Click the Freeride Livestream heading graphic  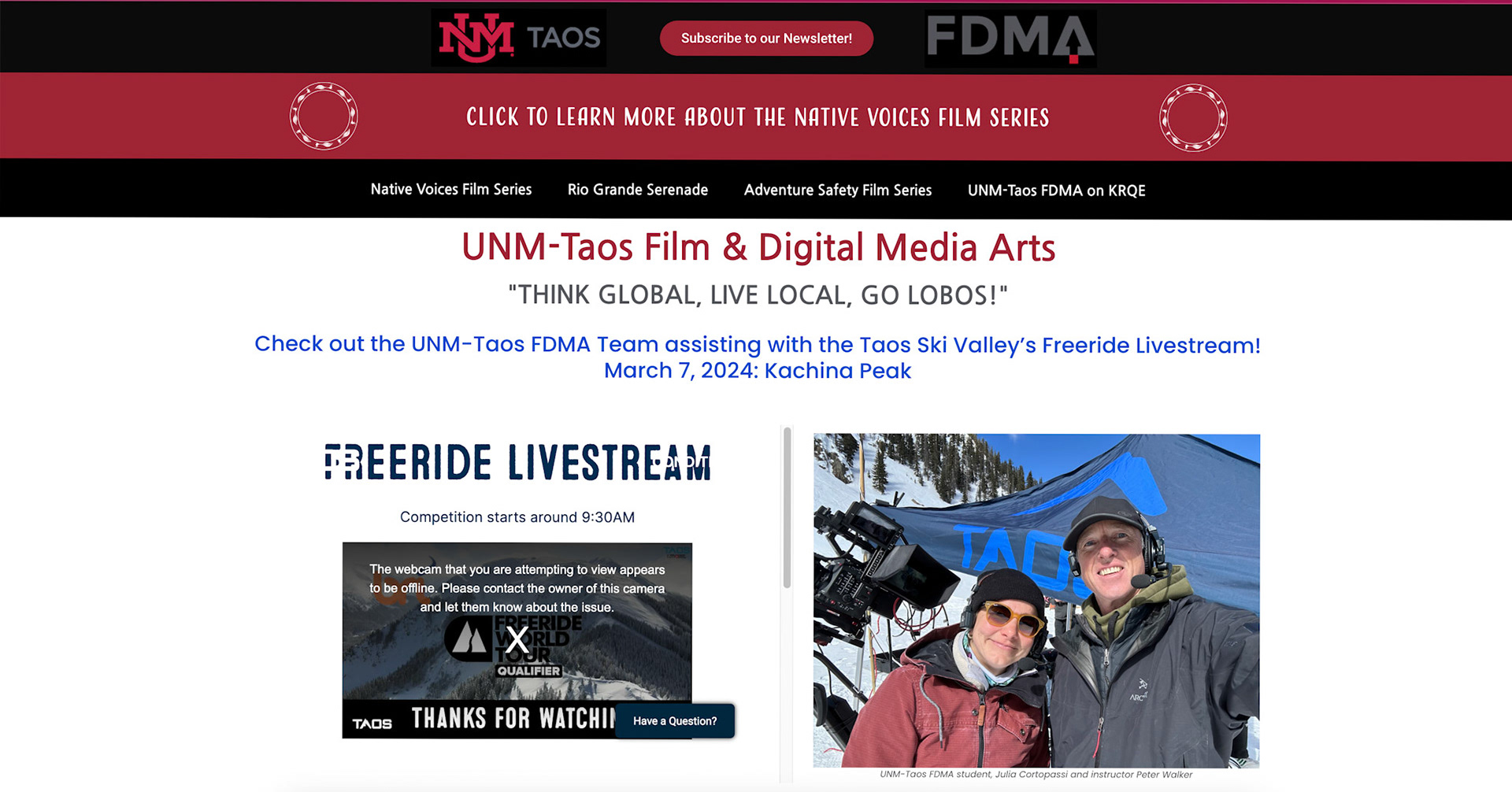coord(517,462)
